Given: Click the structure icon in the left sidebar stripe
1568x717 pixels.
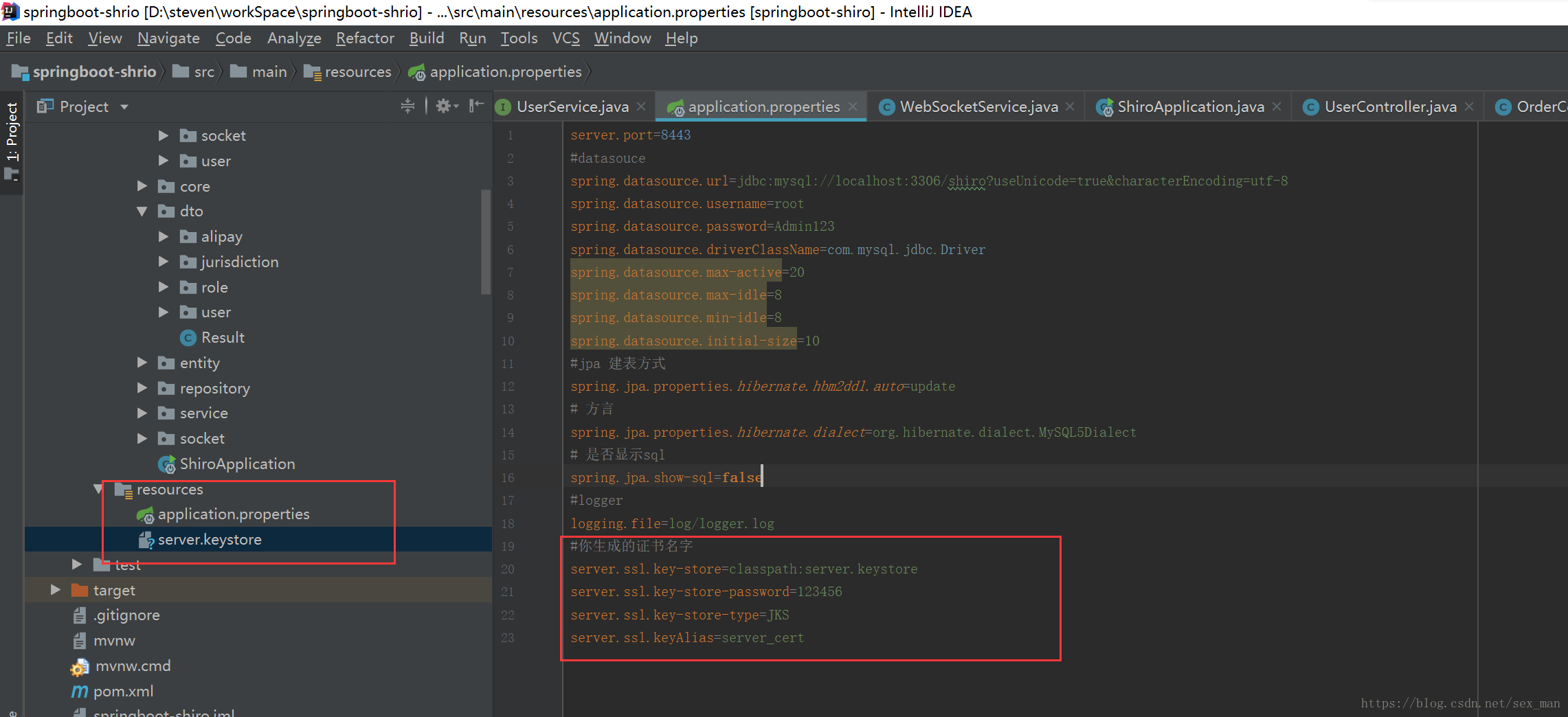Looking at the screenshot, I should click(x=12, y=174).
